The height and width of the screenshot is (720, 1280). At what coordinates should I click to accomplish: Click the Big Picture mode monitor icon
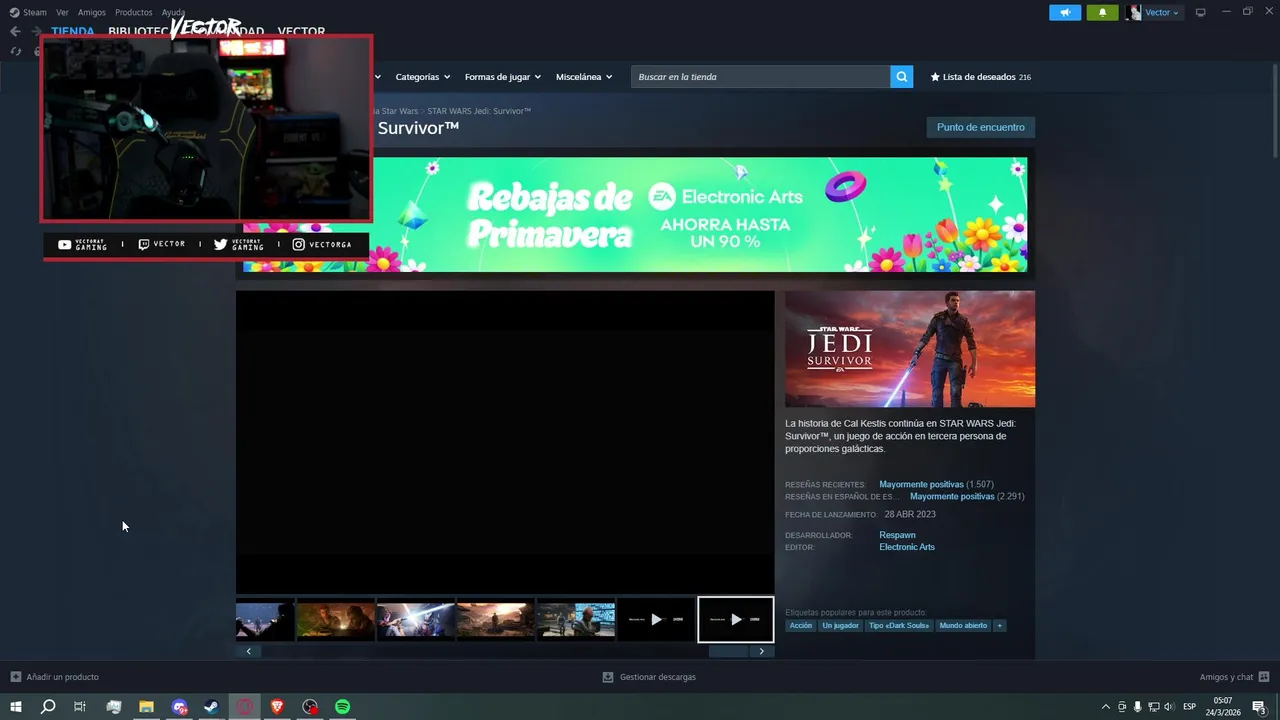click(1201, 12)
